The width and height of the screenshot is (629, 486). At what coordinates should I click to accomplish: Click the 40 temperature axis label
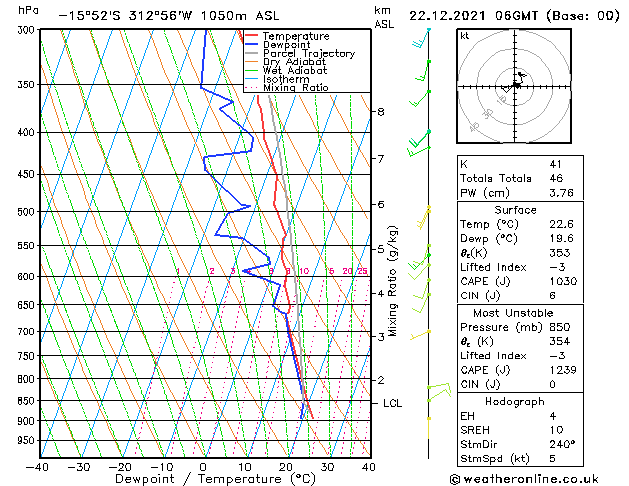(x=368, y=467)
